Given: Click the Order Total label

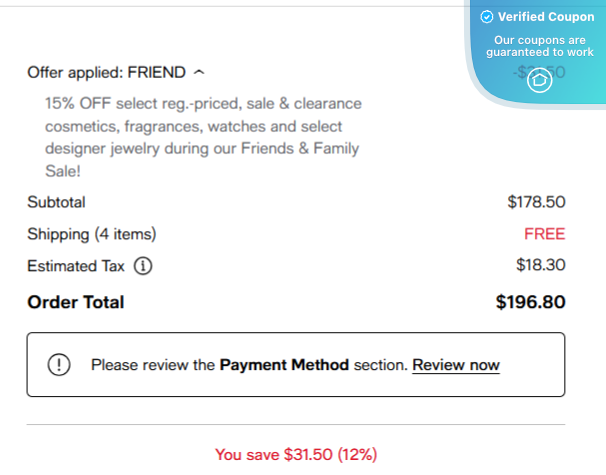Looking at the screenshot, I should click(76, 302).
